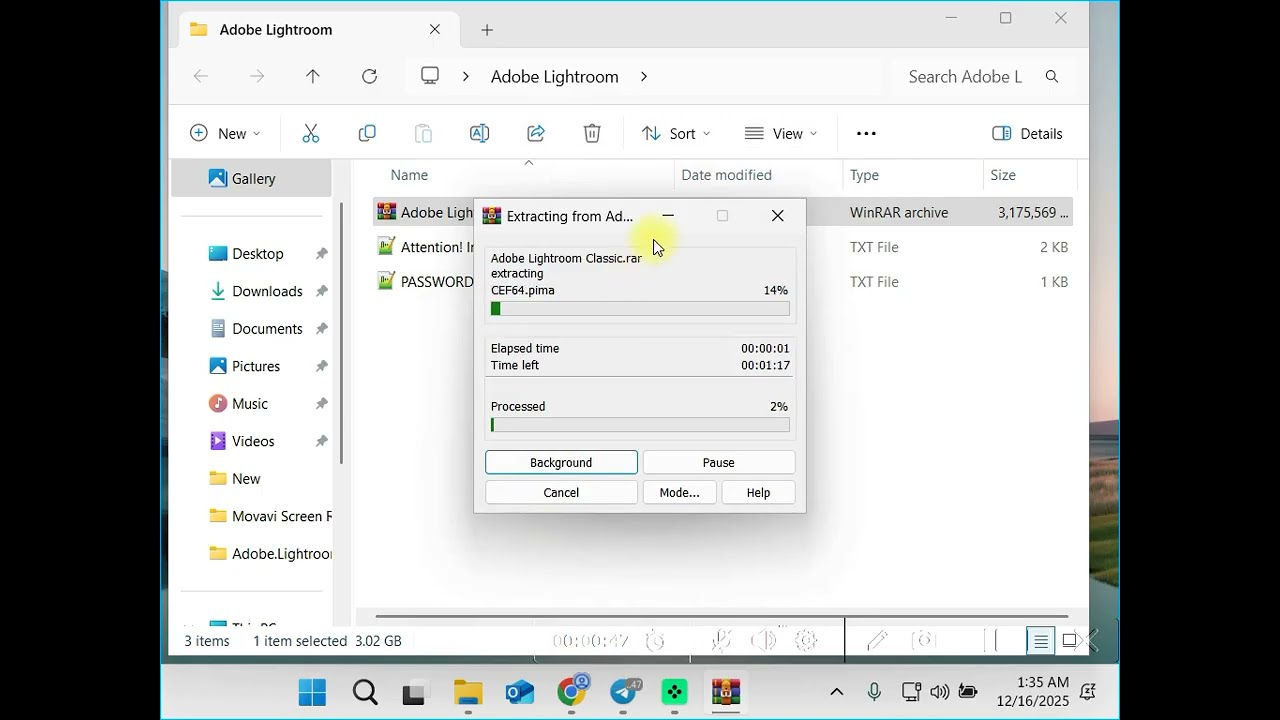Open the View dropdown

[781, 133]
